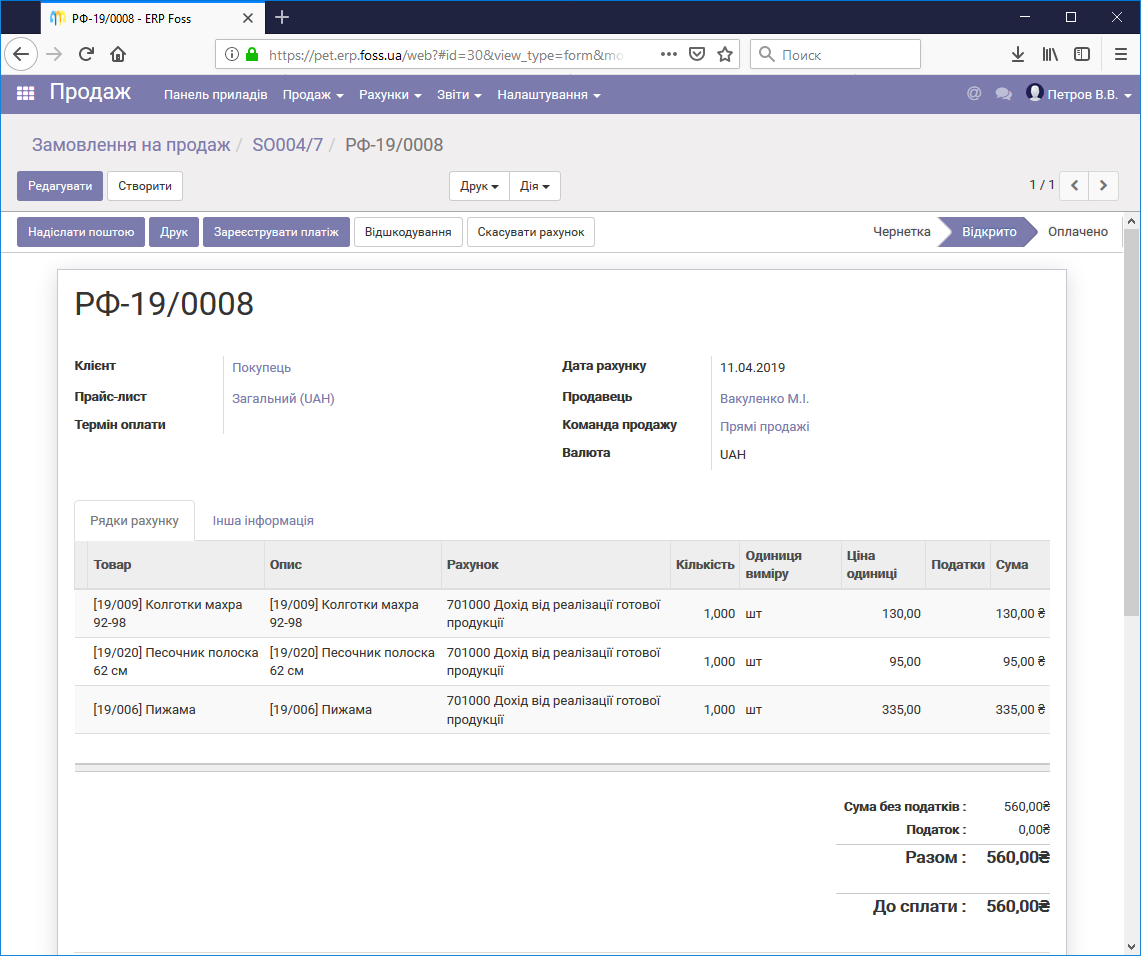Expand the Продаж menu dropdown
The width and height of the screenshot is (1141, 956).
(x=313, y=95)
